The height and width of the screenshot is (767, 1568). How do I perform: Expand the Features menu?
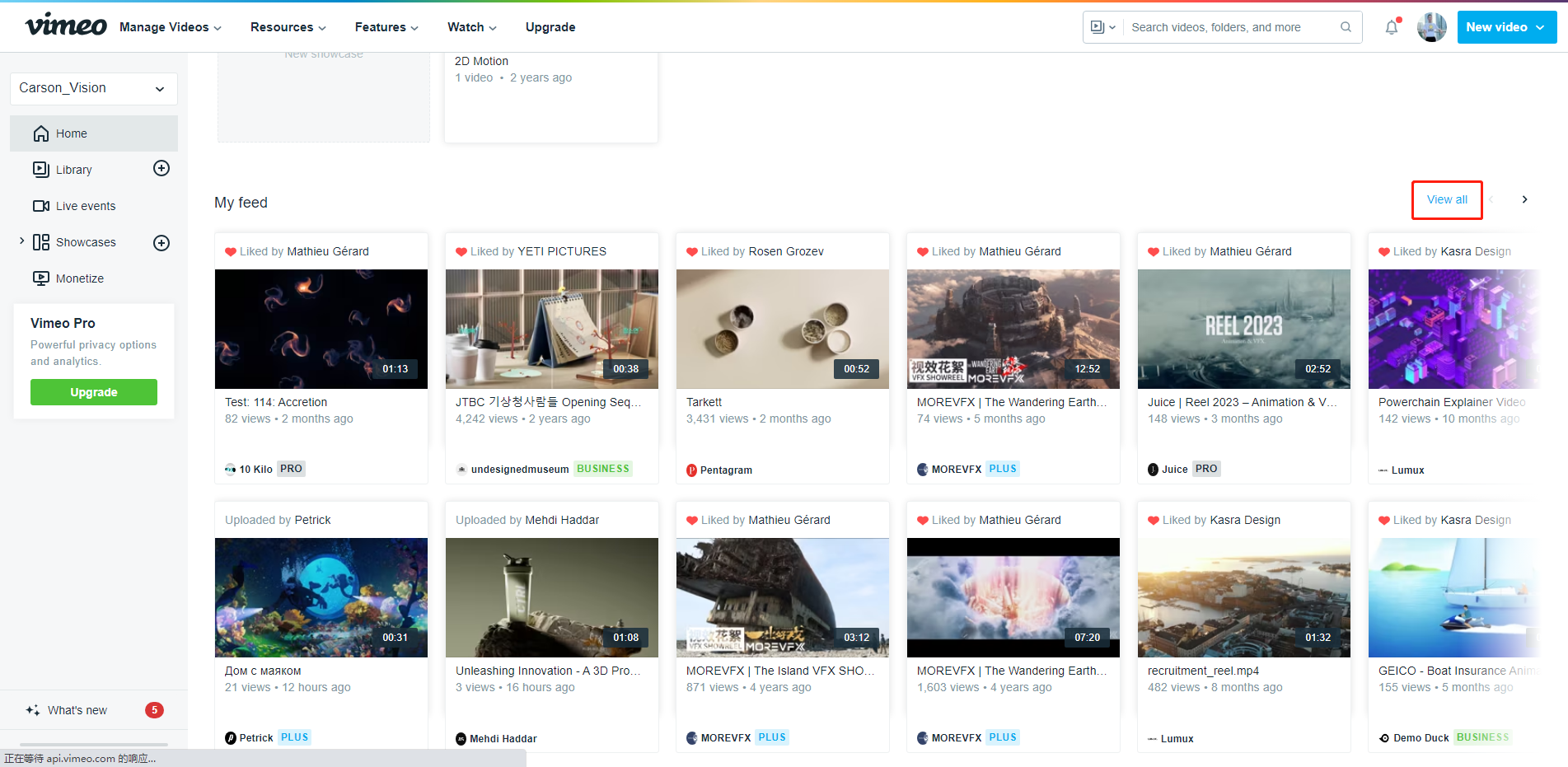point(387,27)
